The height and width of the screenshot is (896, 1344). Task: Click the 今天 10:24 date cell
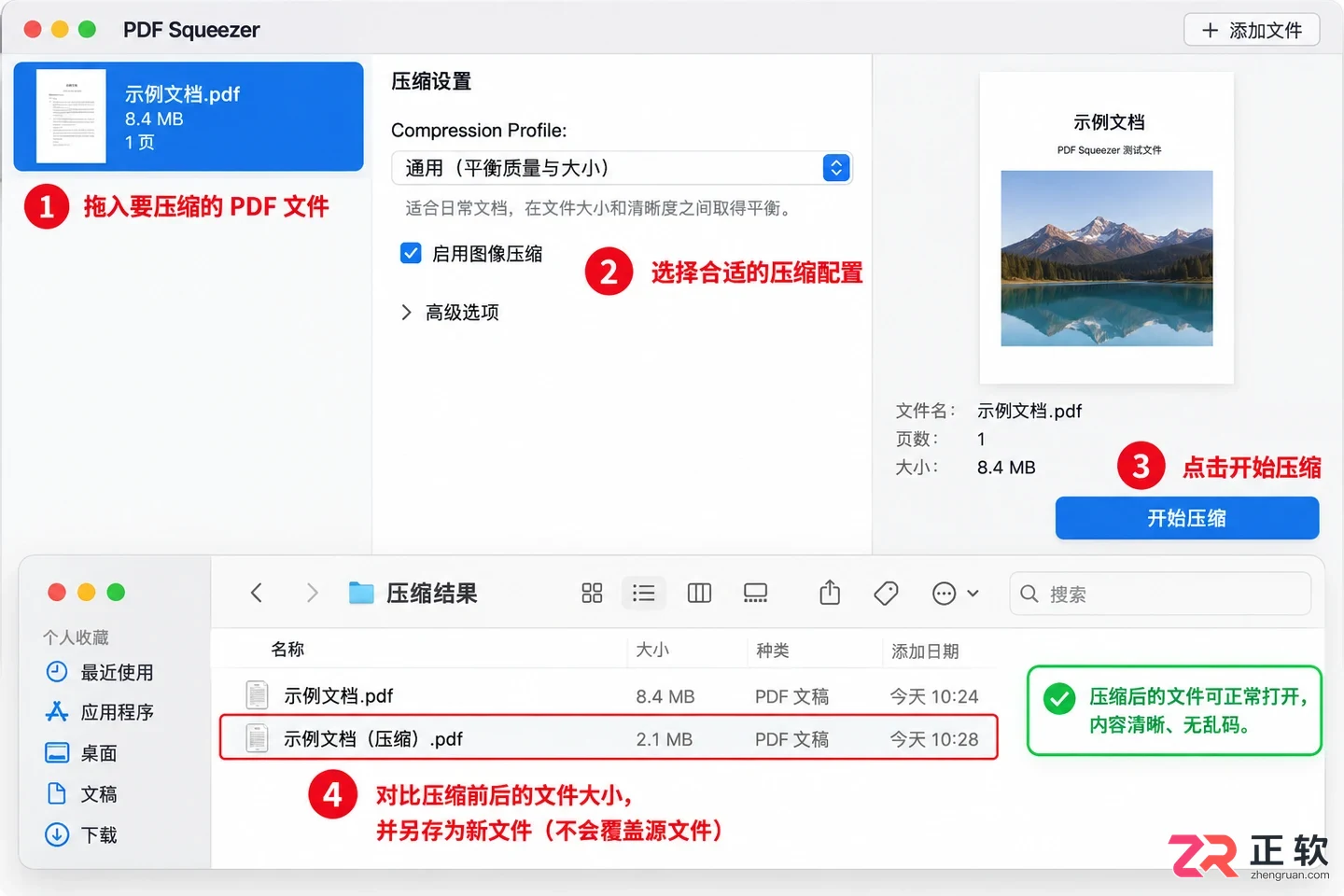(934, 696)
